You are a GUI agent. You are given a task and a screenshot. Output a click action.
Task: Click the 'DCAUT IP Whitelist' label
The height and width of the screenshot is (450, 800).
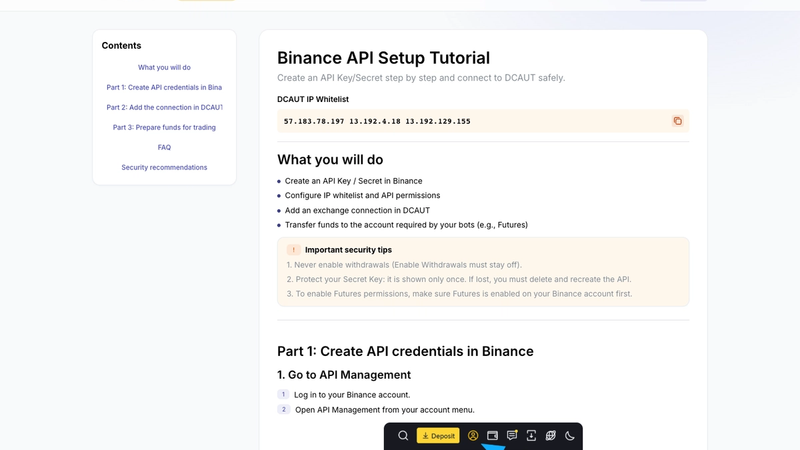313,99
